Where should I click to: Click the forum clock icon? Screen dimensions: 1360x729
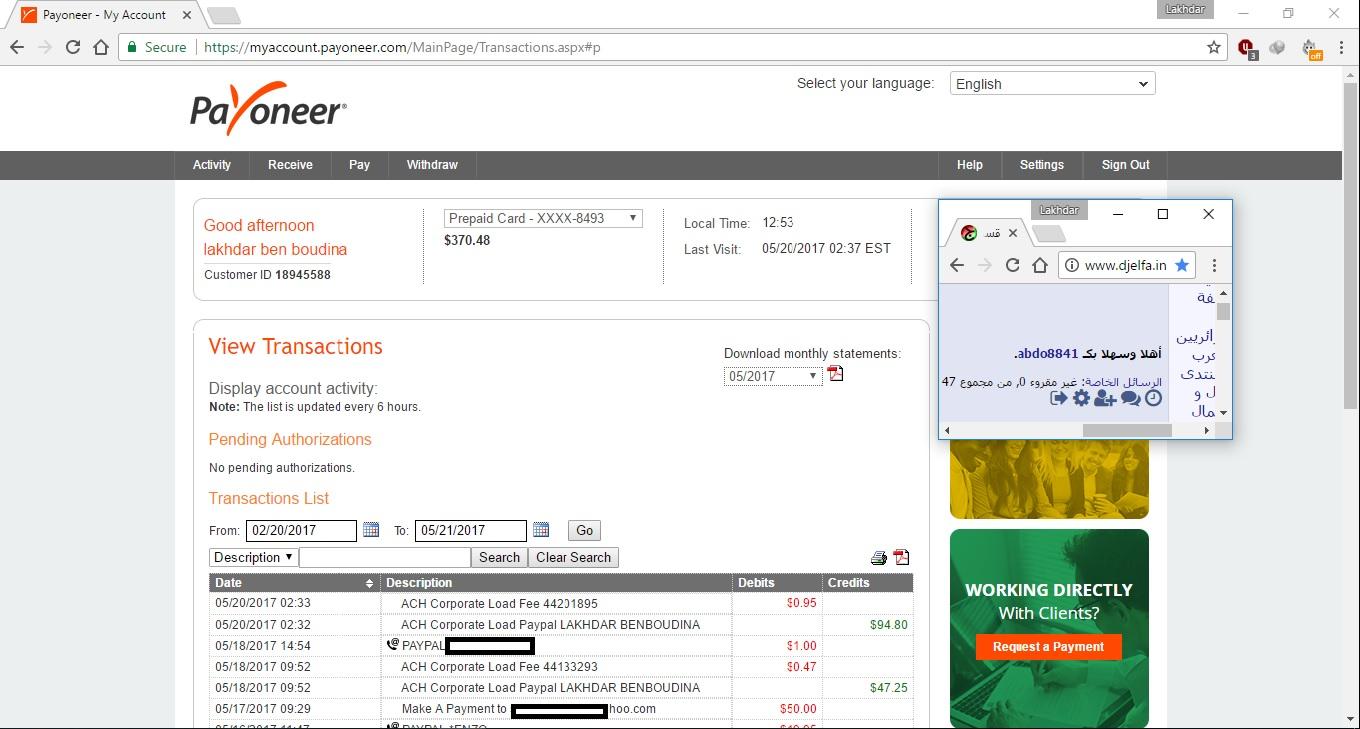click(1153, 398)
